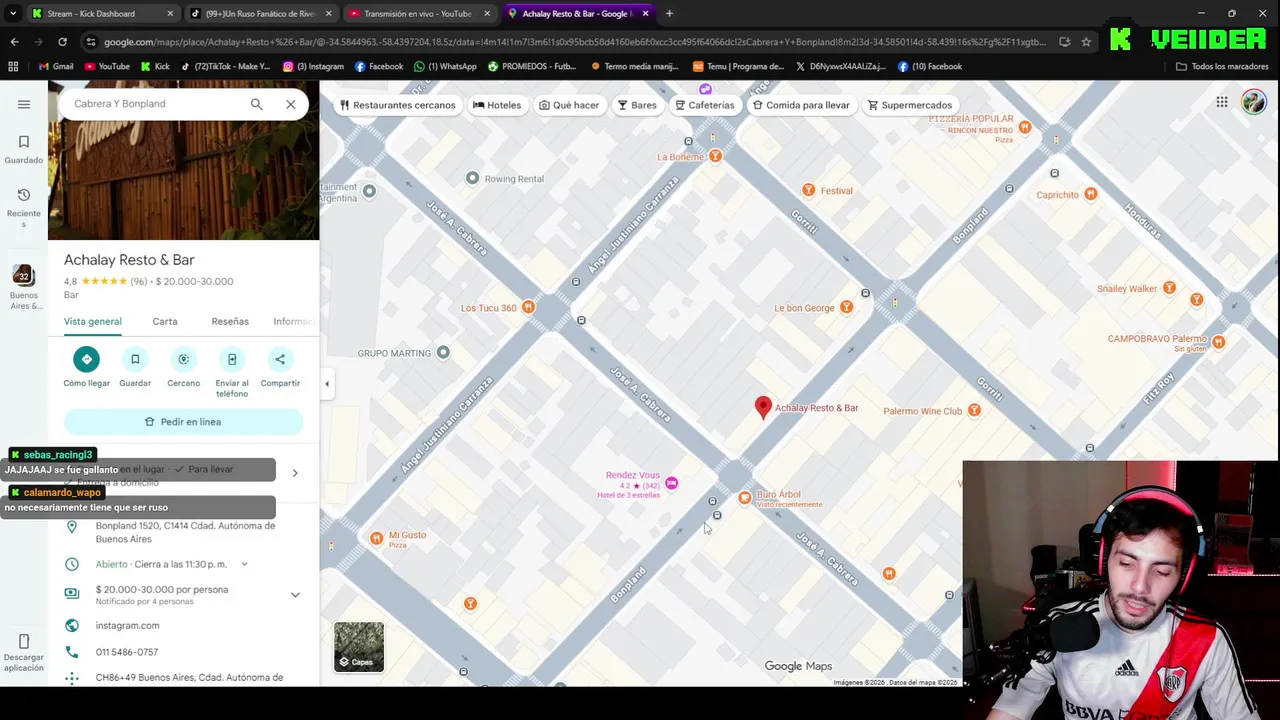Click the Guardar bookmark icon

point(135,359)
